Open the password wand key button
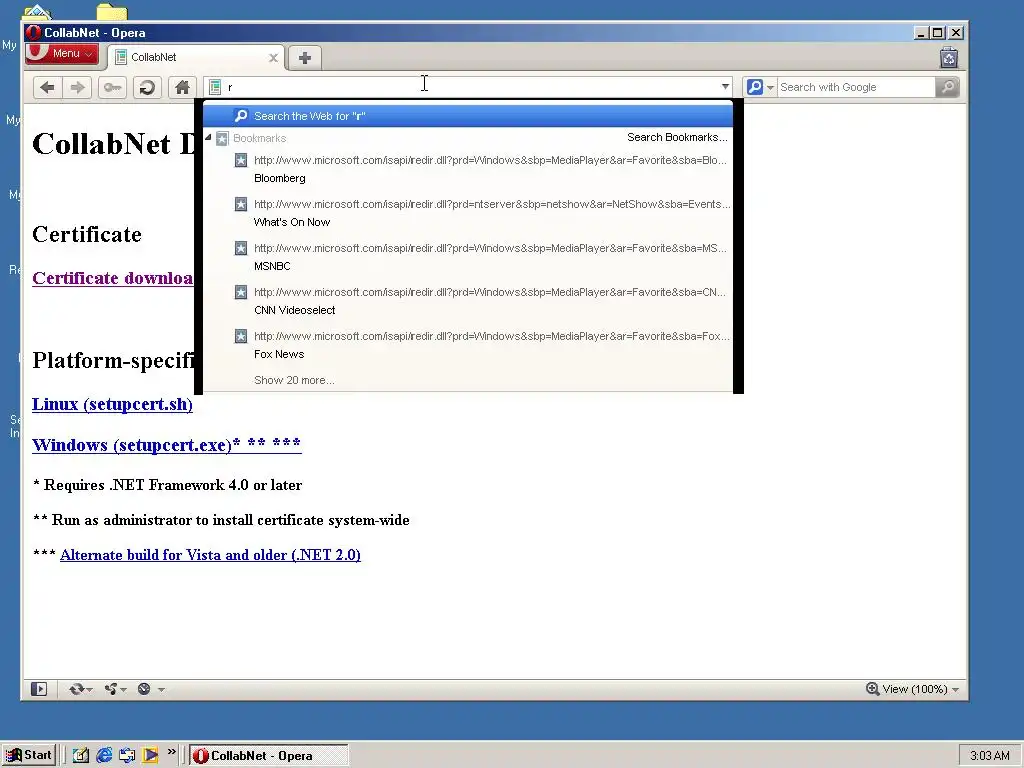Viewport: 1024px width, 768px height. point(112,87)
